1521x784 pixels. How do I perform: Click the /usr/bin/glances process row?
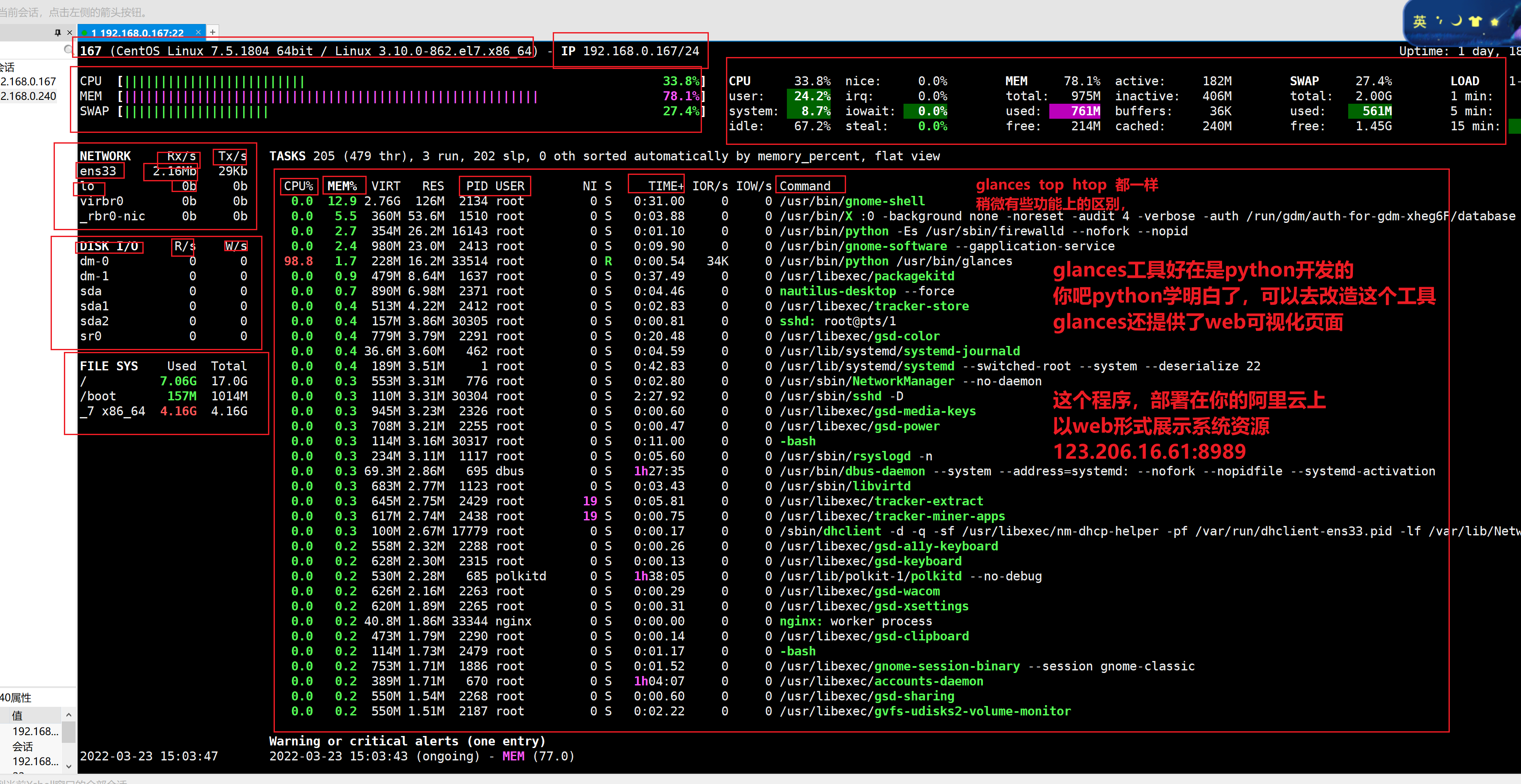coord(648,261)
